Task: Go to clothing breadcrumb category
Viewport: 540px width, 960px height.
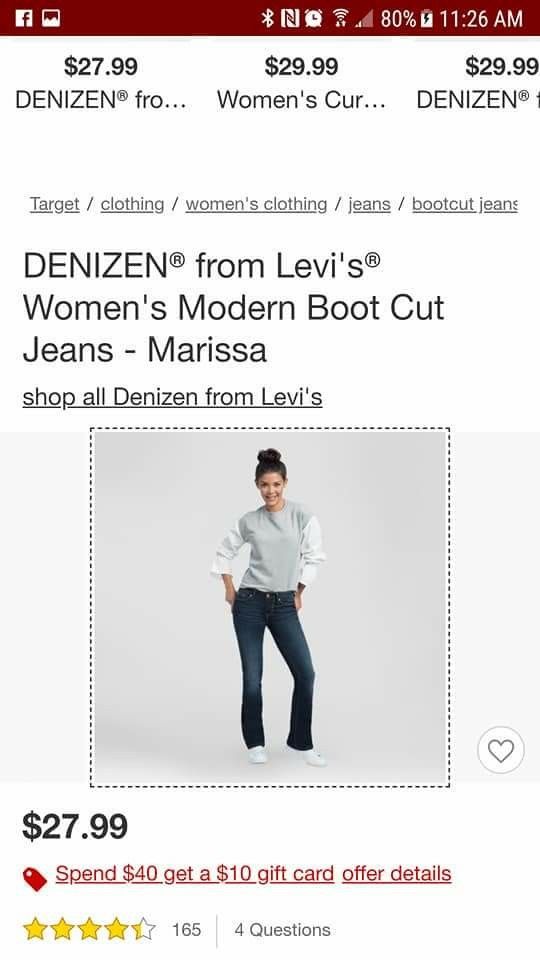Action: (132, 204)
